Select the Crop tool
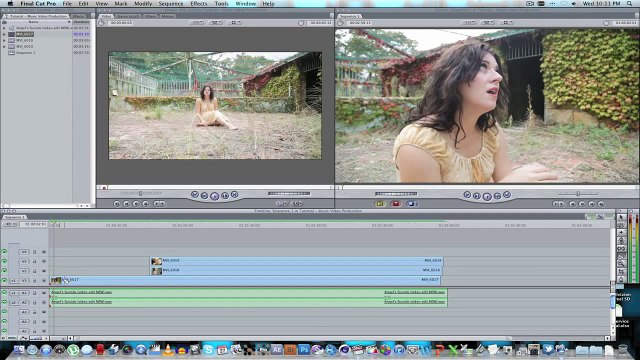This screenshot has width=640, height=360. click(x=621, y=271)
